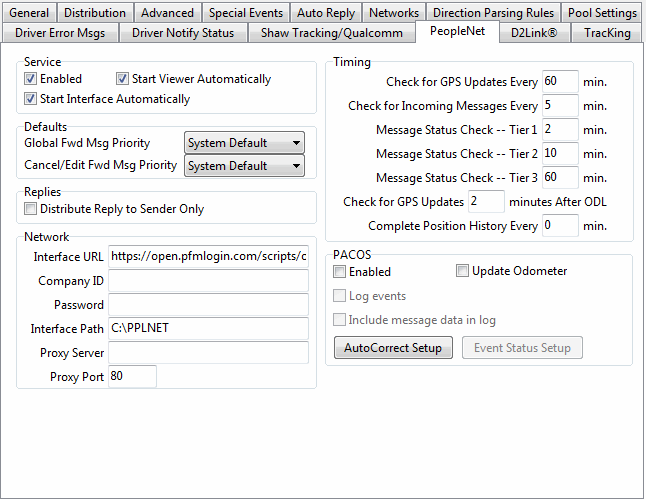Open the Auto Reply tab
Image resolution: width=646 pixels, height=500 pixels.
pyautogui.click(x=326, y=13)
